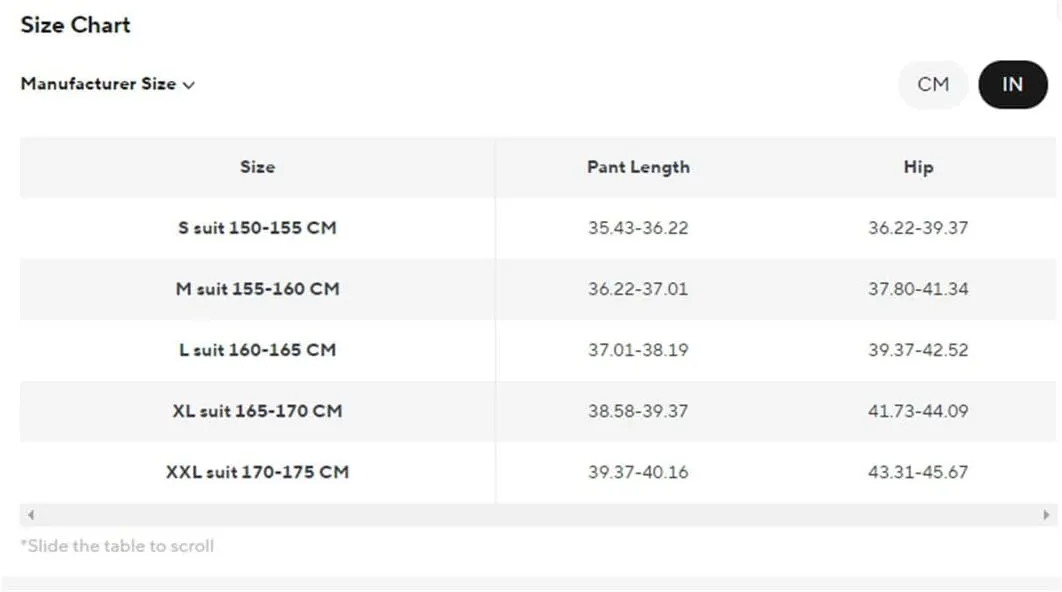1062x592 pixels.
Task: Select the Size column header
Action: (x=257, y=167)
